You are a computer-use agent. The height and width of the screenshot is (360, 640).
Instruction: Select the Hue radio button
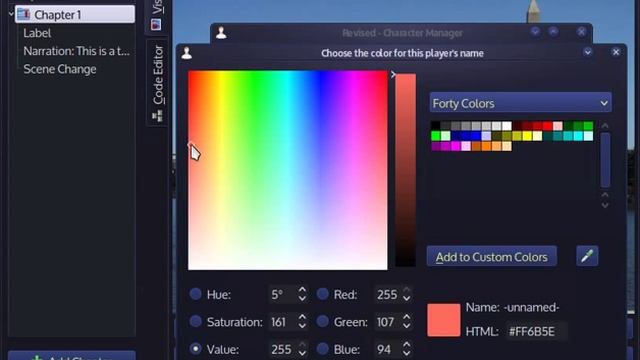(196, 294)
